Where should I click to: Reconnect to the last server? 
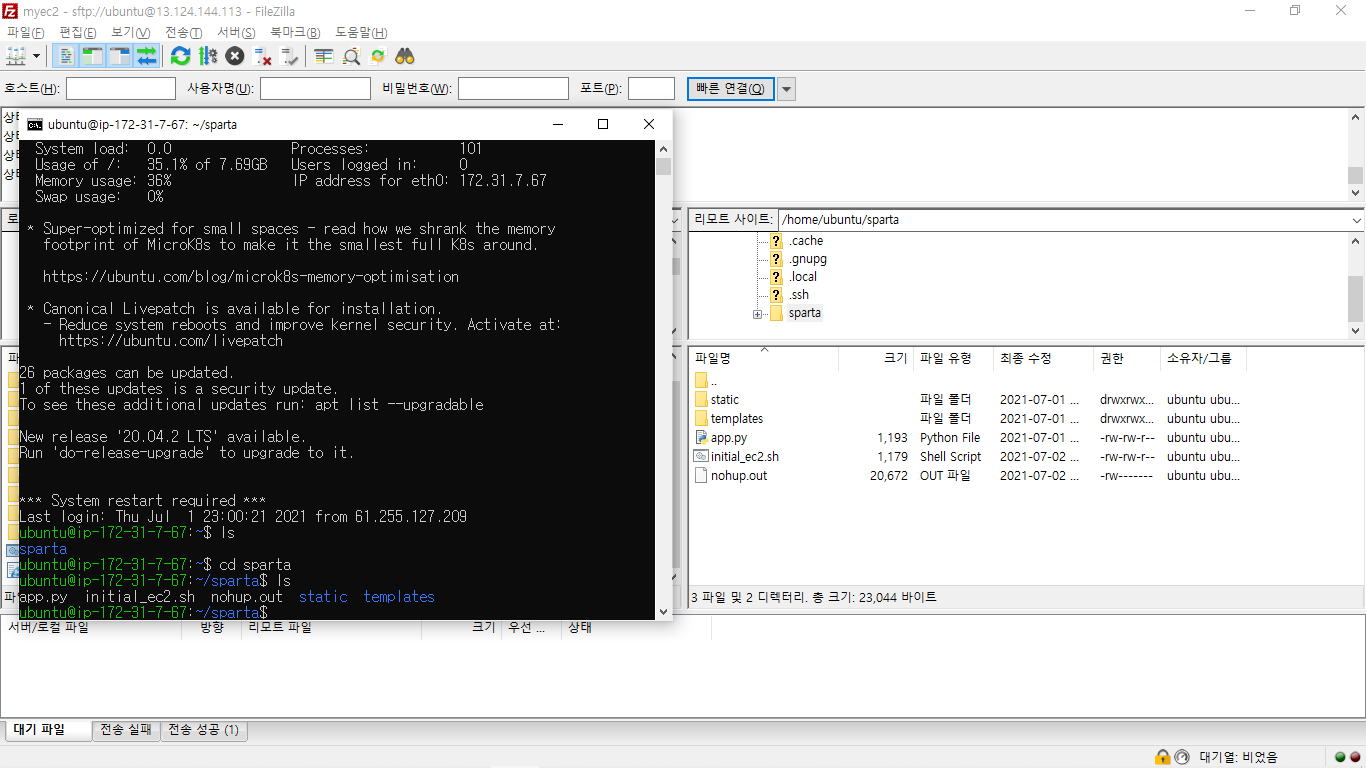(x=289, y=56)
